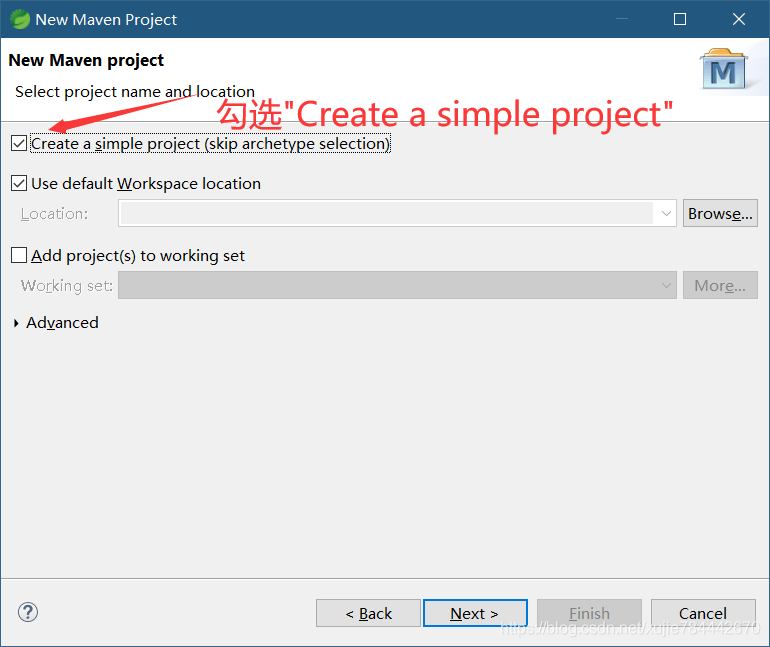The image size is (770, 647).
Task: Click the 'New Maven project' heading
Action: (86, 60)
